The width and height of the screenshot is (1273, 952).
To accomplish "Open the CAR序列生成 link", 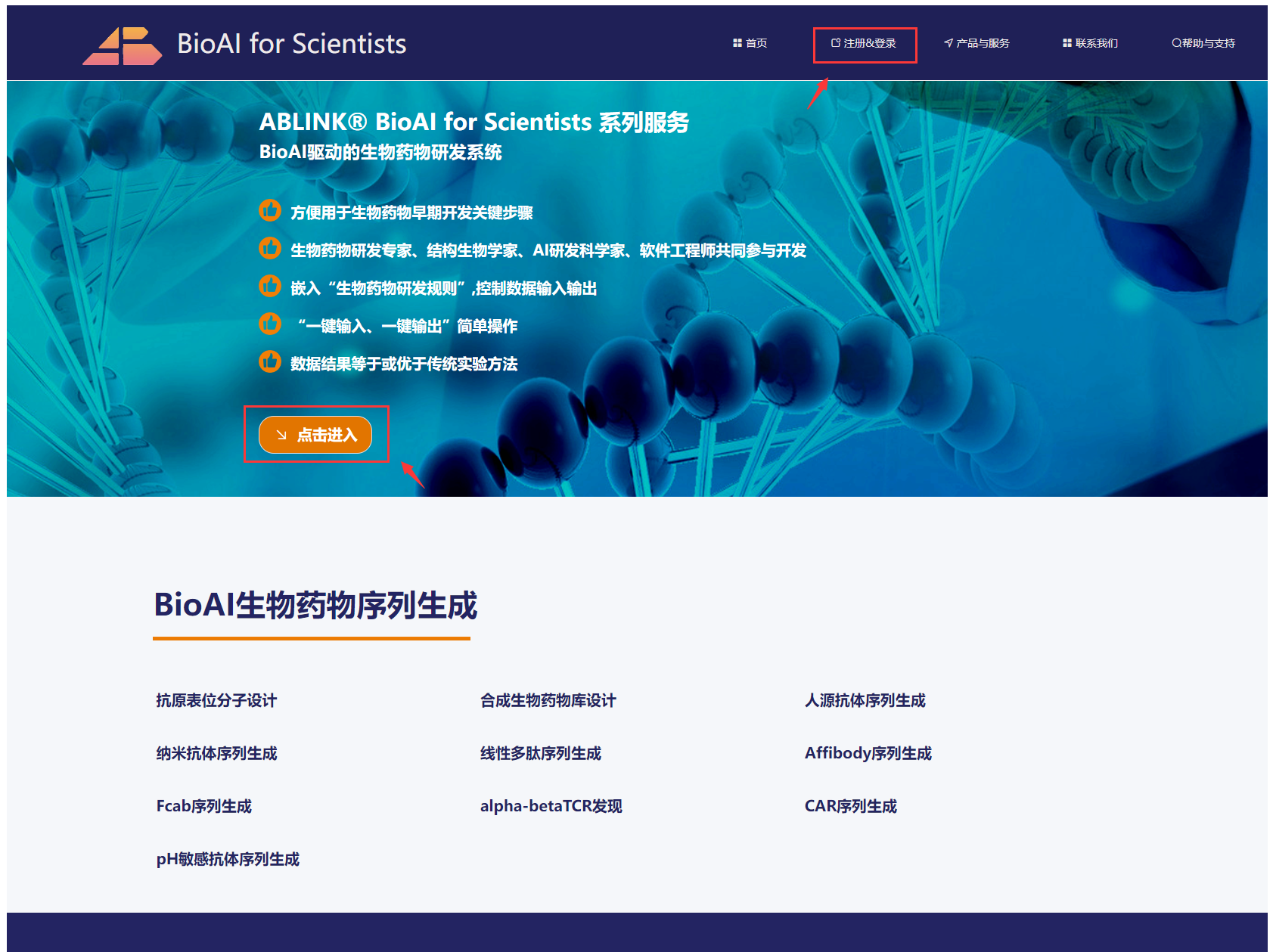I will coord(851,806).
